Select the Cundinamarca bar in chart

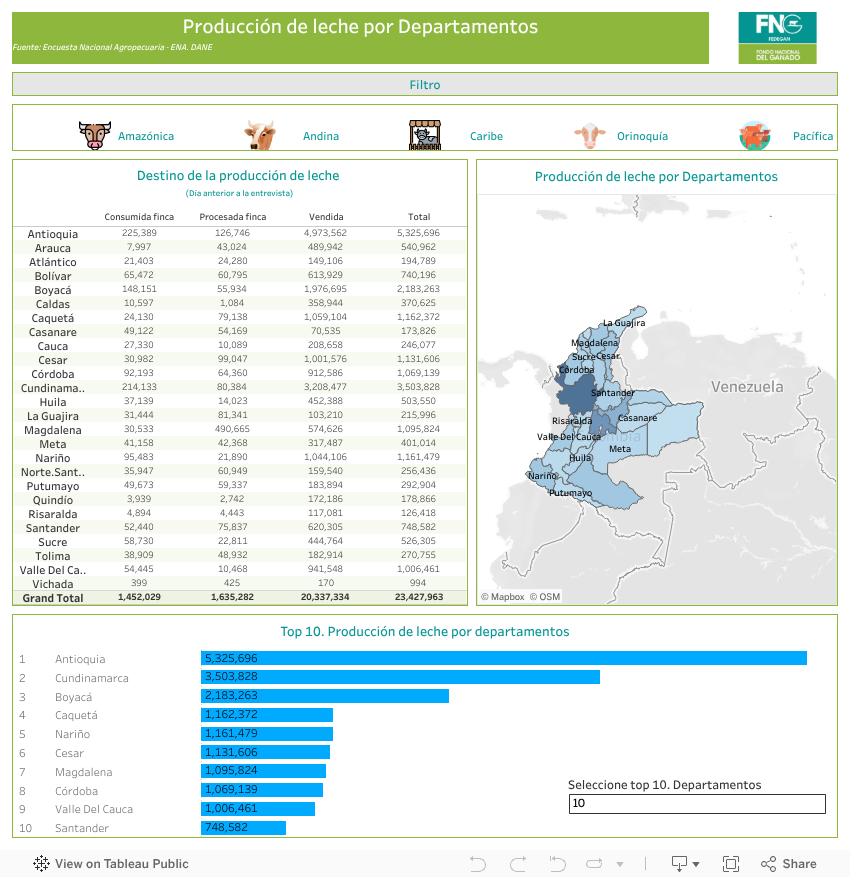[x=400, y=677]
